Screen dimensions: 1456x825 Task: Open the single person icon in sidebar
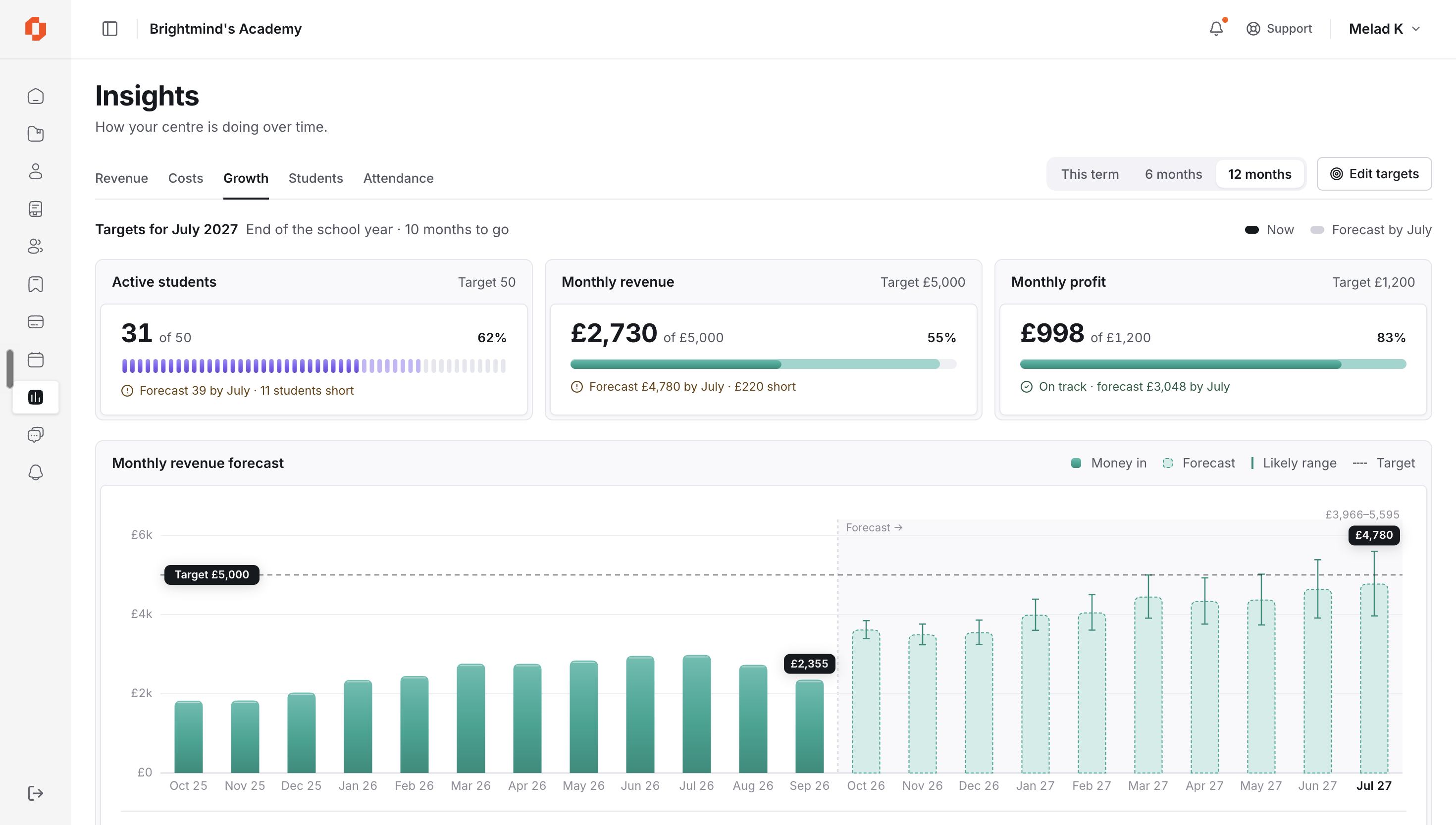(x=36, y=171)
